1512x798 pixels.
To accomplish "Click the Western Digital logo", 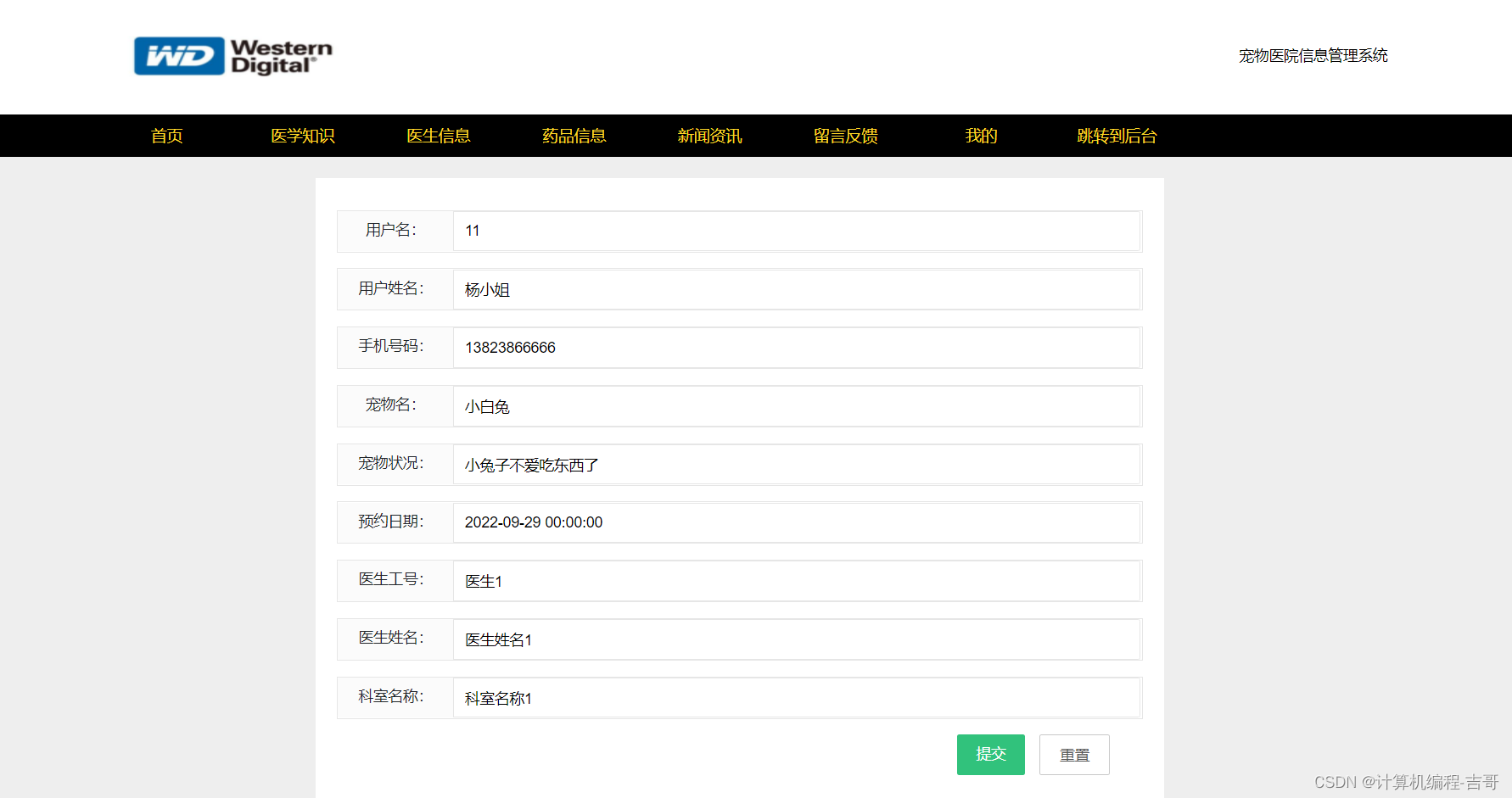I will point(233,56).
